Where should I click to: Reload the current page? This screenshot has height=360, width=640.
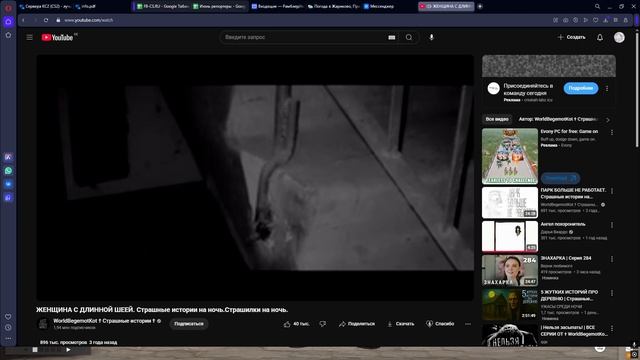click(x=46, y=20)
